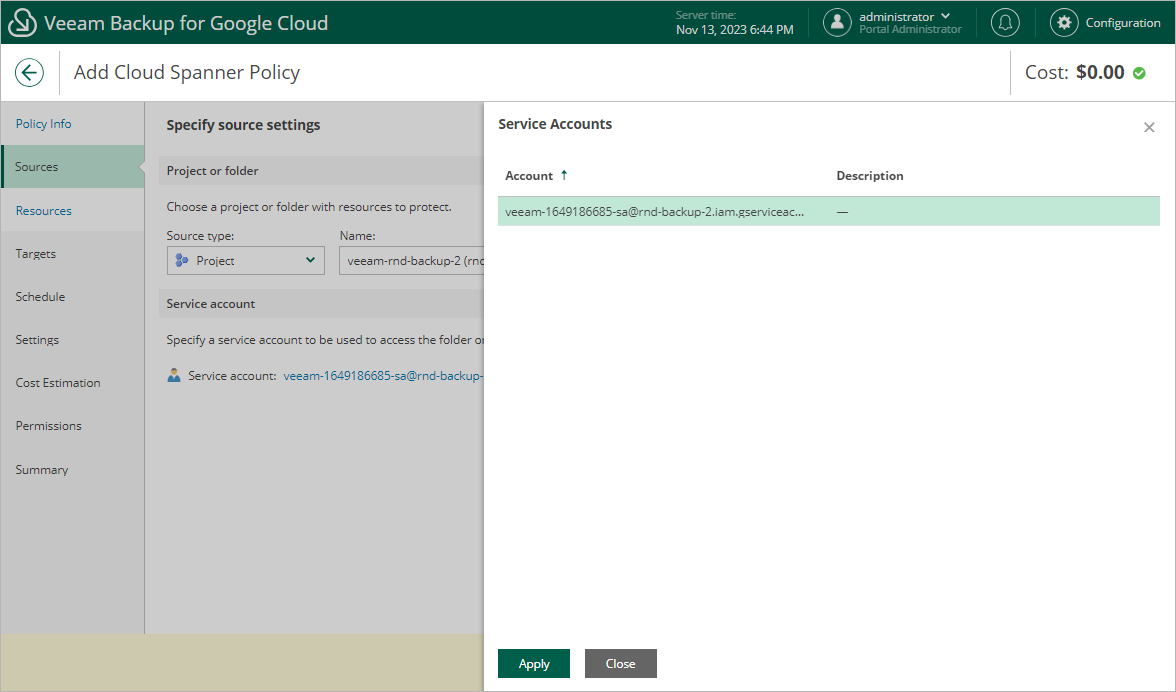Viewport: 1176px width, 692px height.
Task: Close the Service Accounts panel with X
Action: pos(1149,127)
